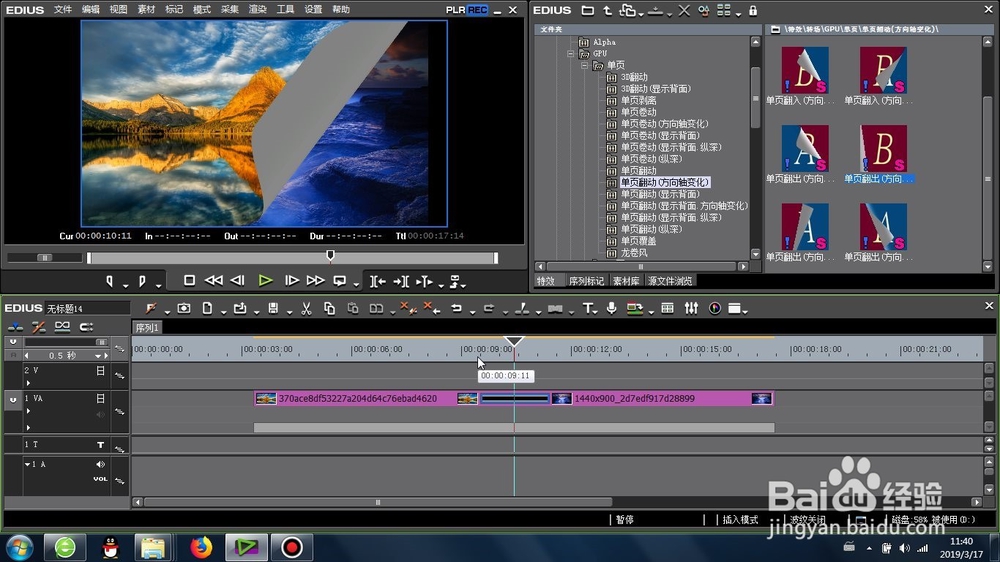Click the Cut scissors icon in timeline toolbar
This screenshot has width=1000, height=562.
[306, 309]
